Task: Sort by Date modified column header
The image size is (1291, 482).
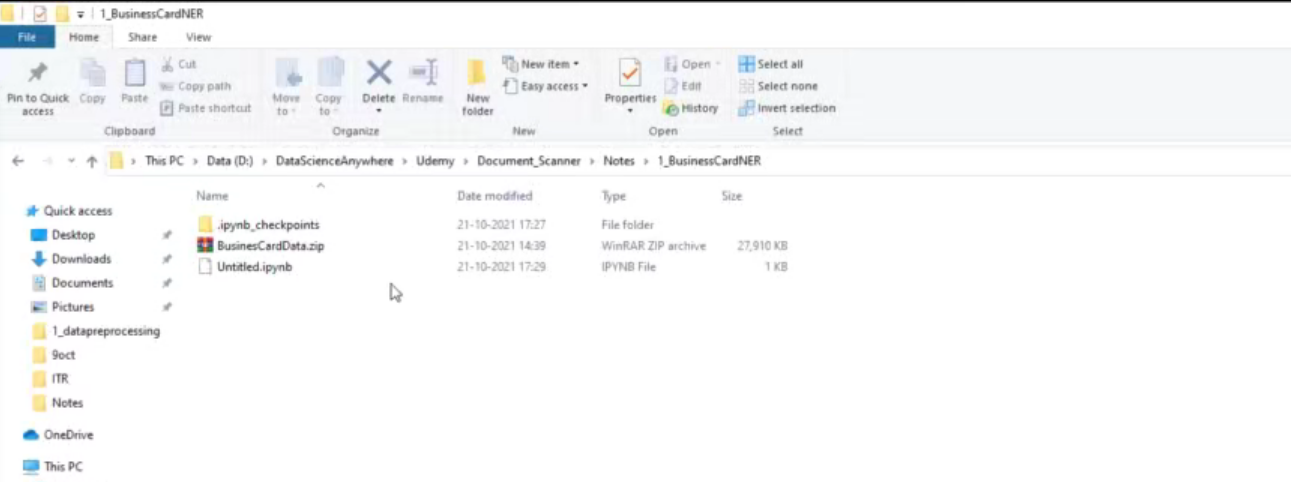Action: coord(494,196)
